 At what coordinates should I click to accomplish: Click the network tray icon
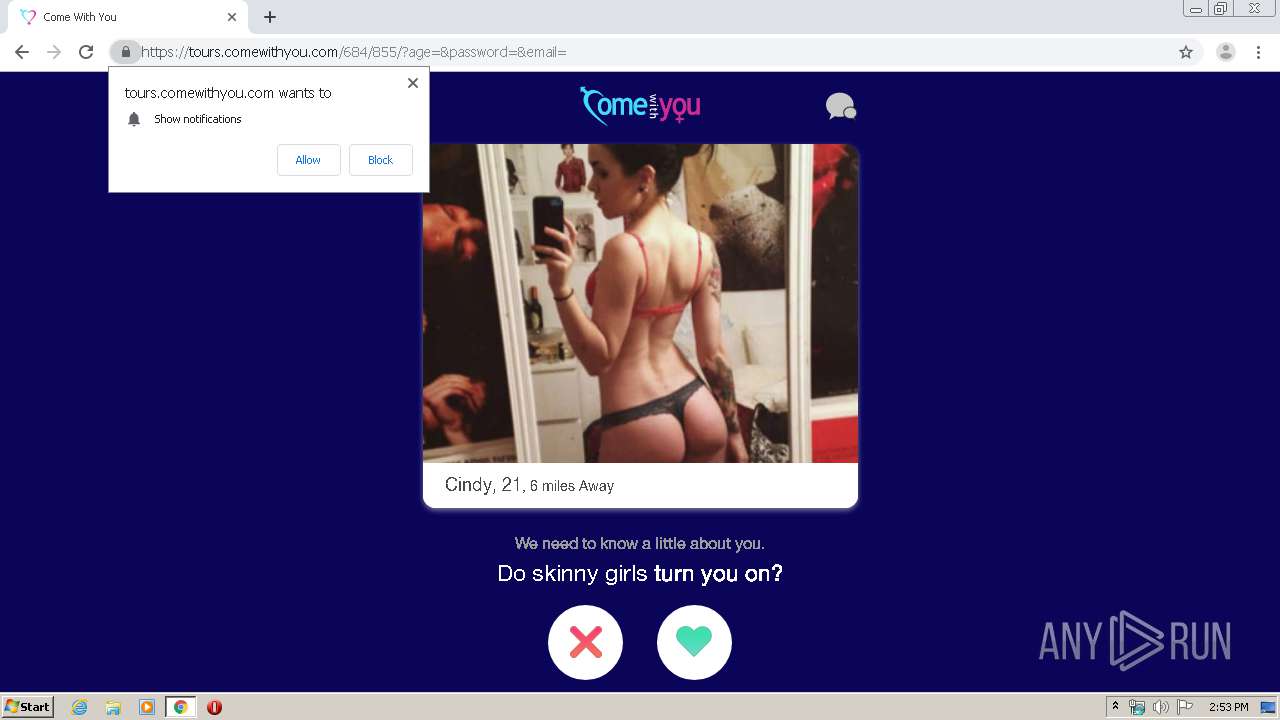[x=1137, y=707]
